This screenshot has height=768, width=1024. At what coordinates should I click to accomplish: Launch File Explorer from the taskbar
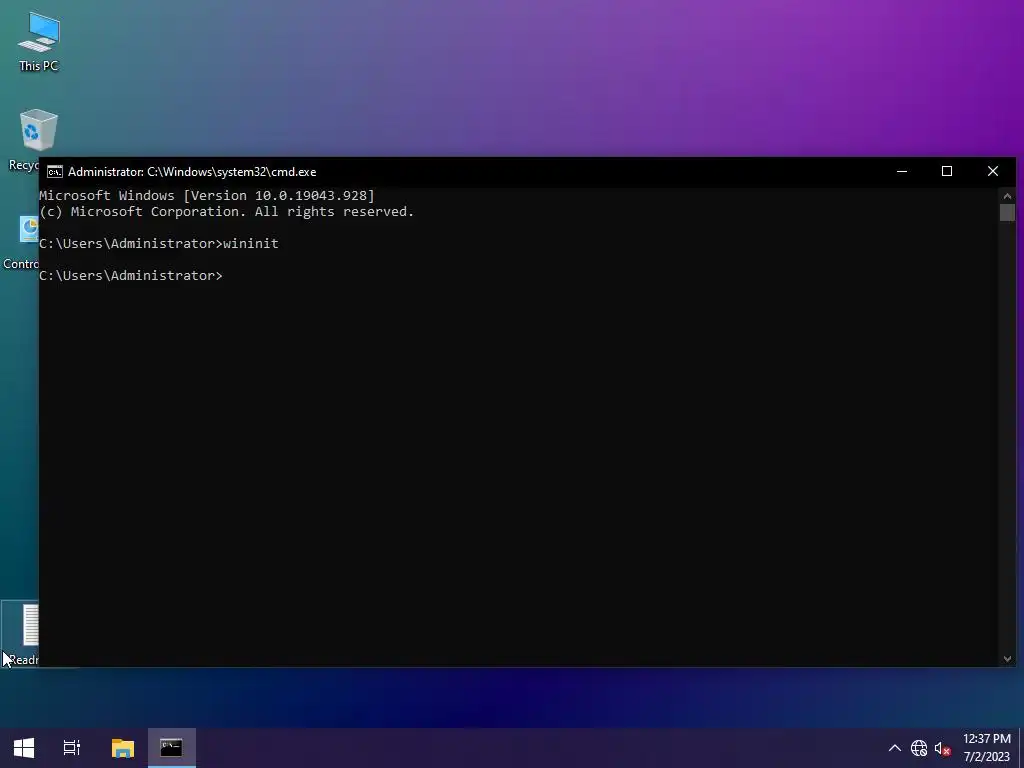[x=122, y=747]
